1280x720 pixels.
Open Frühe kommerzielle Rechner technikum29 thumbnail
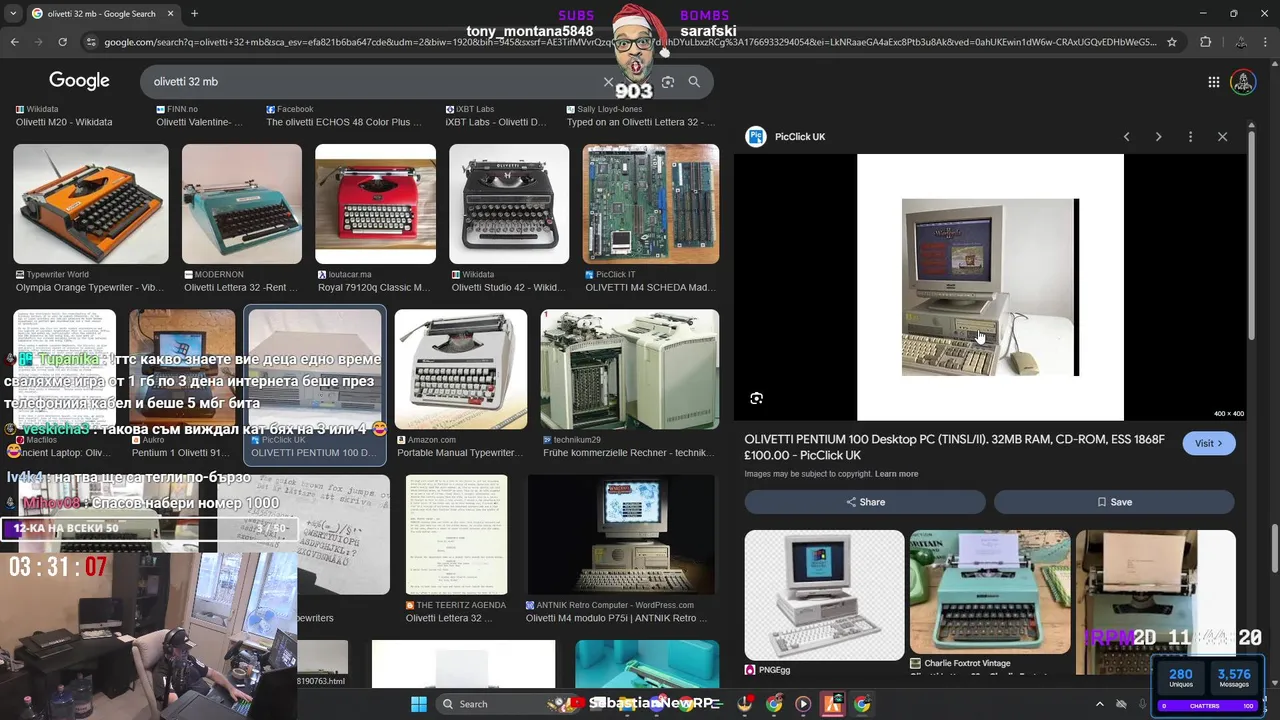pos(630,369)
